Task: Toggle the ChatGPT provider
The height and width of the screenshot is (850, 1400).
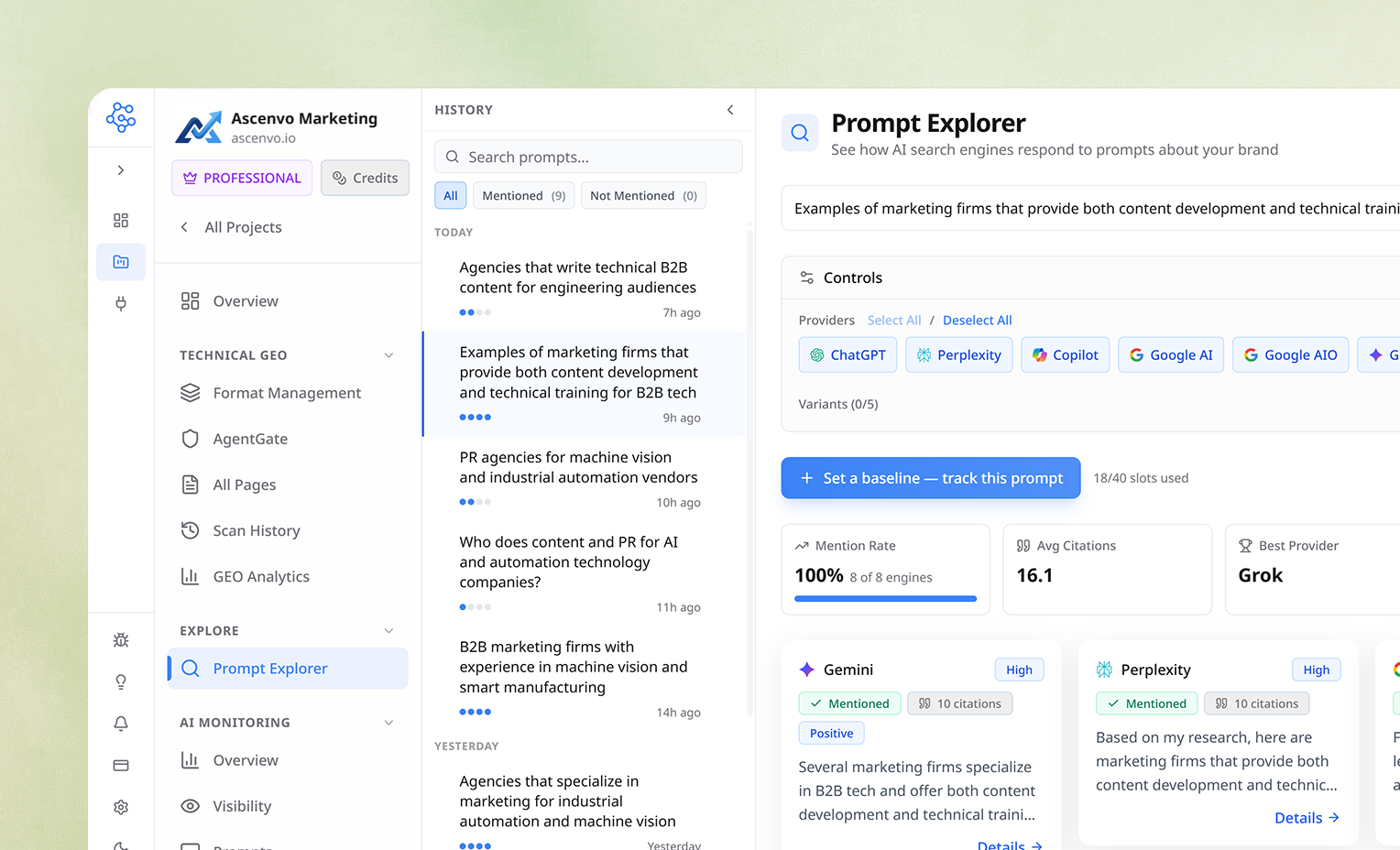Action: pyautogui.click(x=848, y=355)
